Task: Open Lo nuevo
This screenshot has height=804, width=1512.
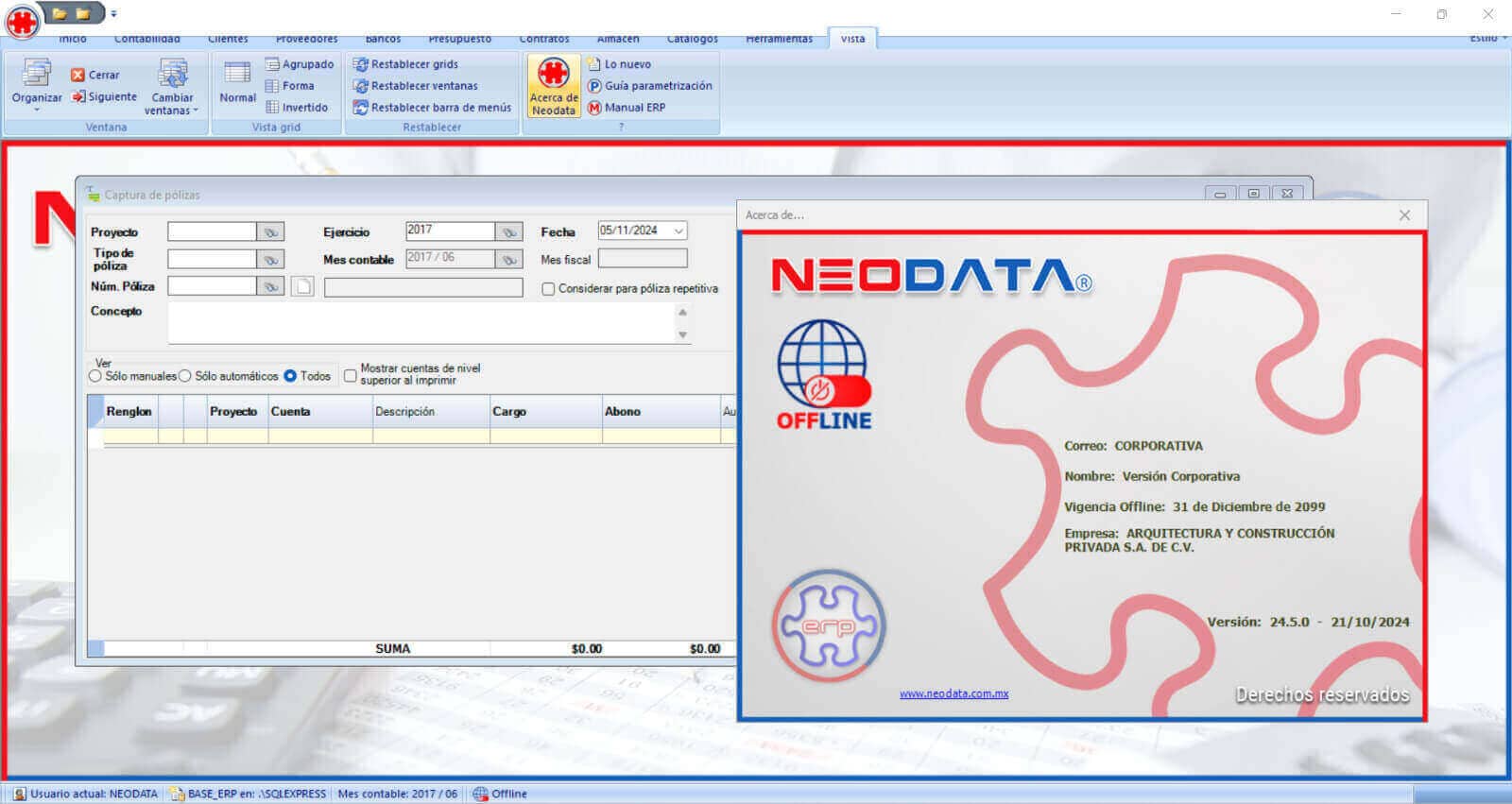Action: point(619,64)
